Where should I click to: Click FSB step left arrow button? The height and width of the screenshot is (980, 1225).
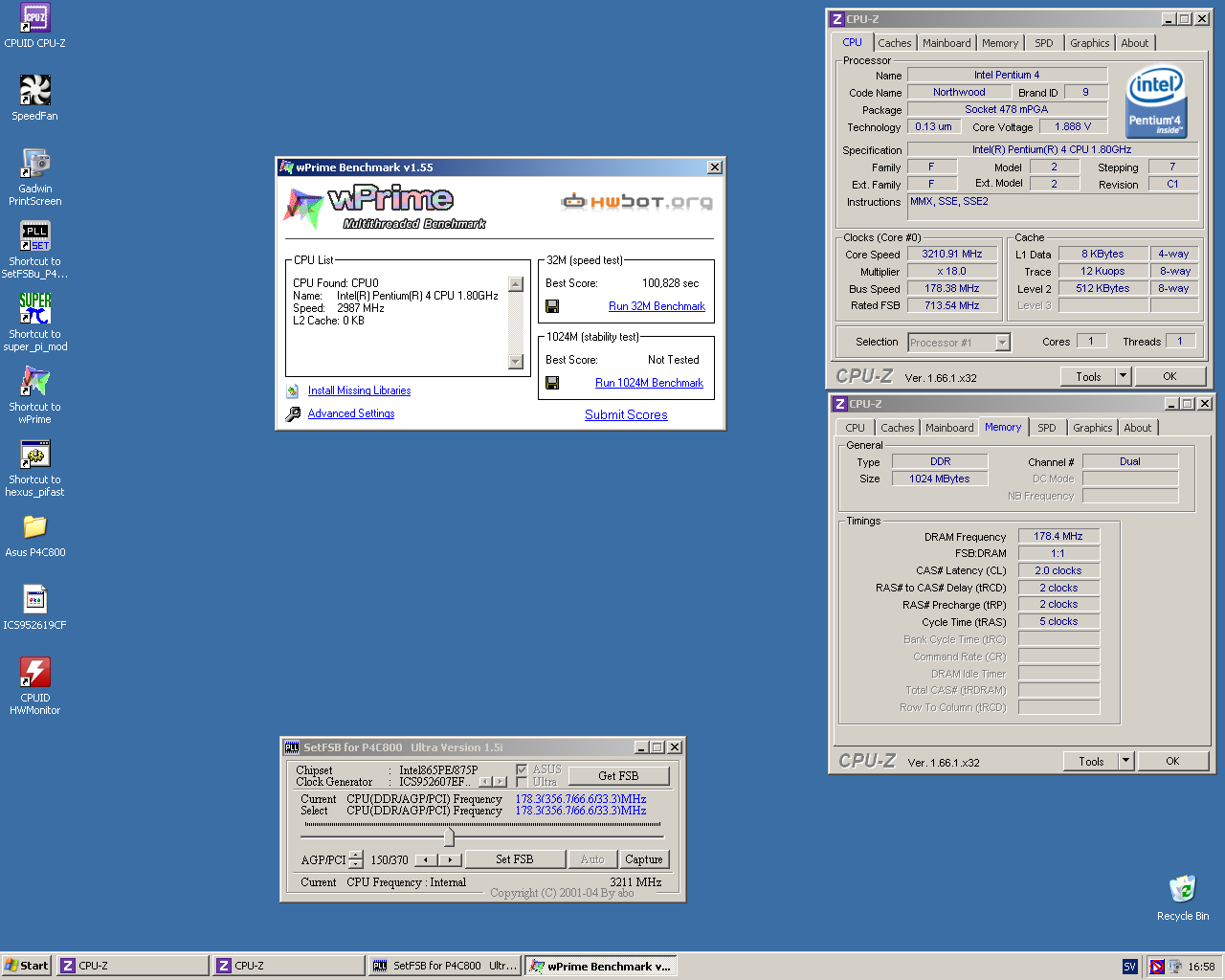click(x=427, y=859)
